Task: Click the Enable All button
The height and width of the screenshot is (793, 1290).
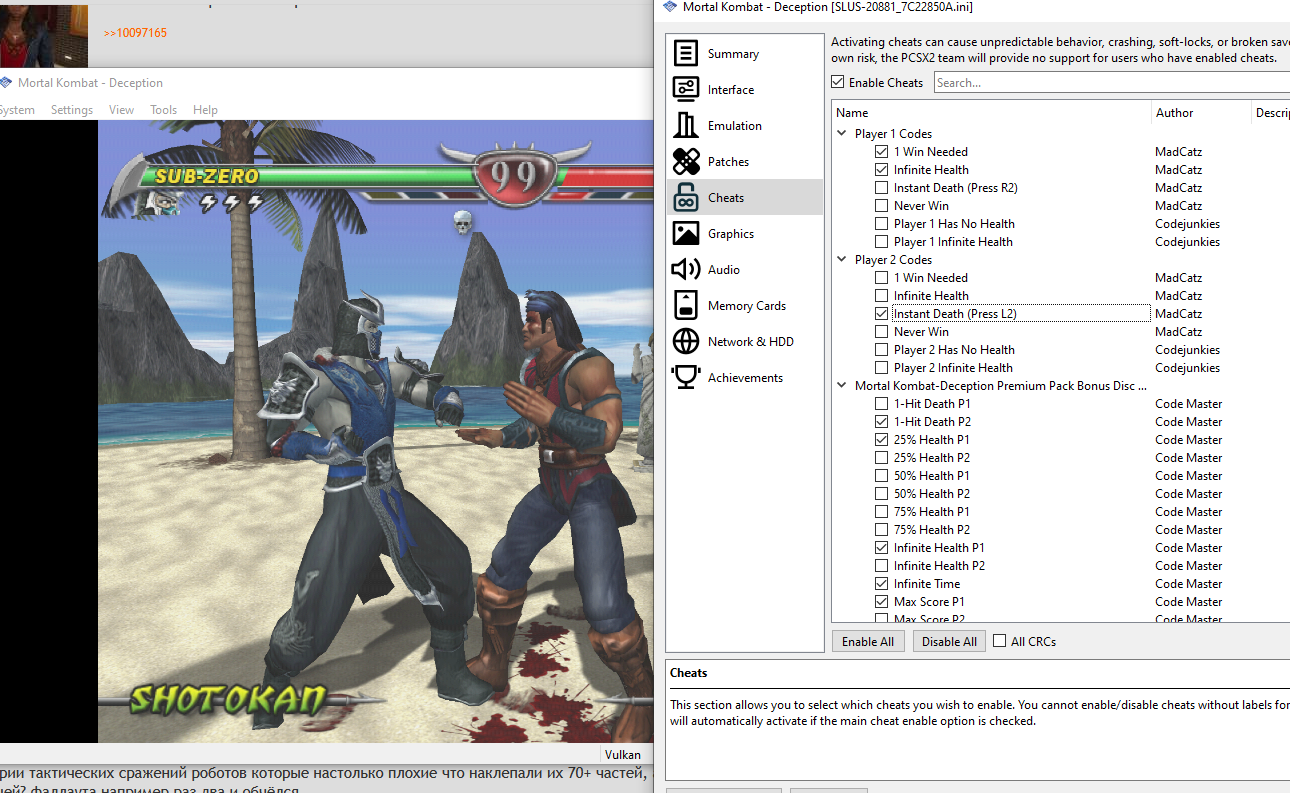Action: 868,642
